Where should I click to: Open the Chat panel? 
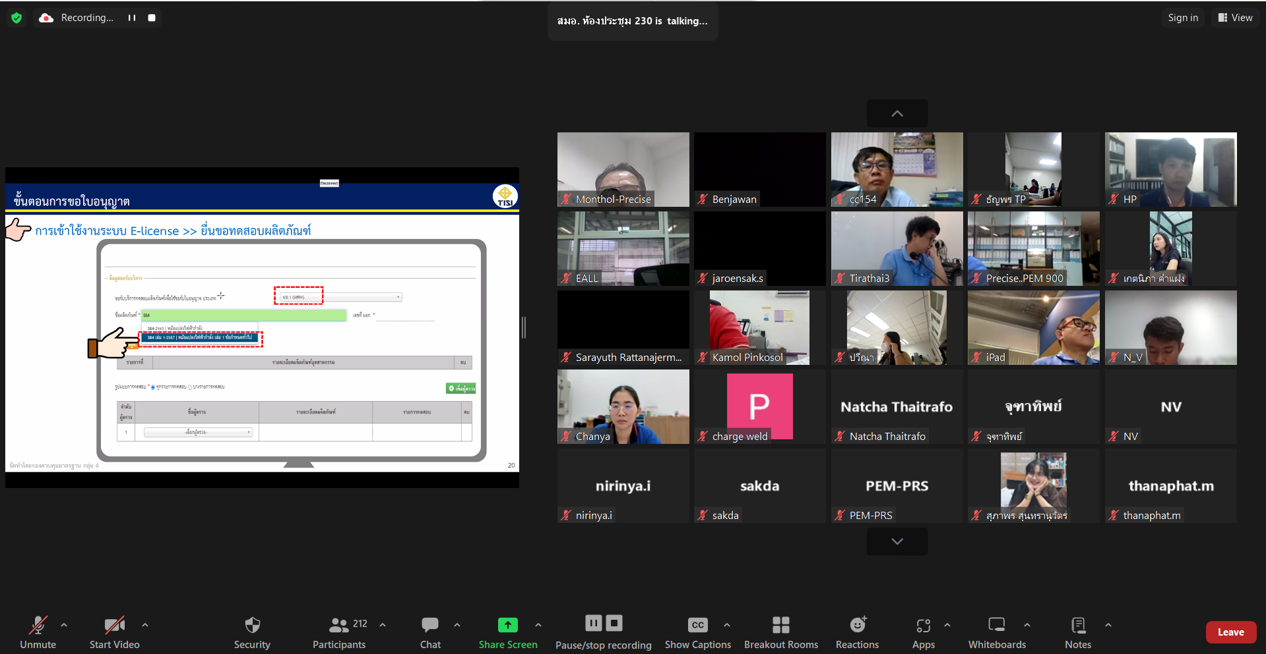430,626
